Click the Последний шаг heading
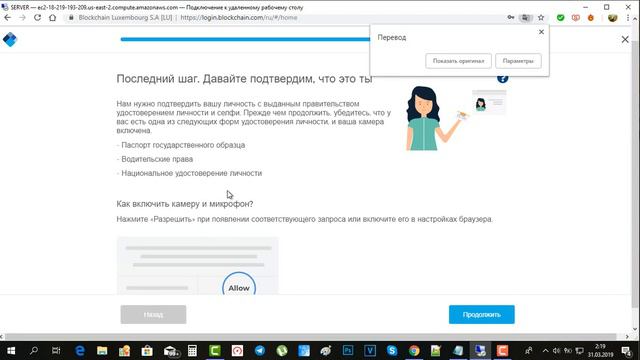 tap(244, 79)
